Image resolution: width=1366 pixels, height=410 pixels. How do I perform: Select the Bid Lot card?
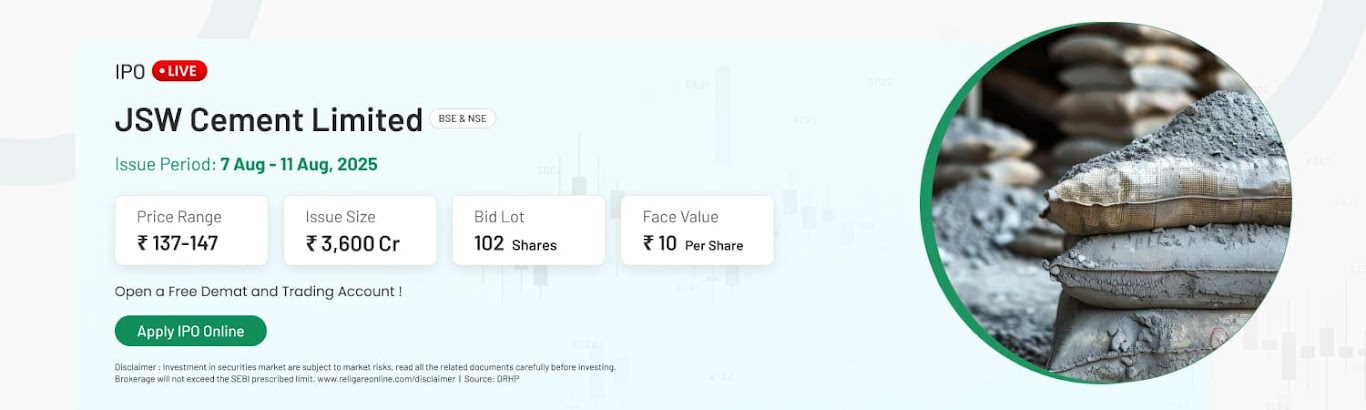(528, 230)
